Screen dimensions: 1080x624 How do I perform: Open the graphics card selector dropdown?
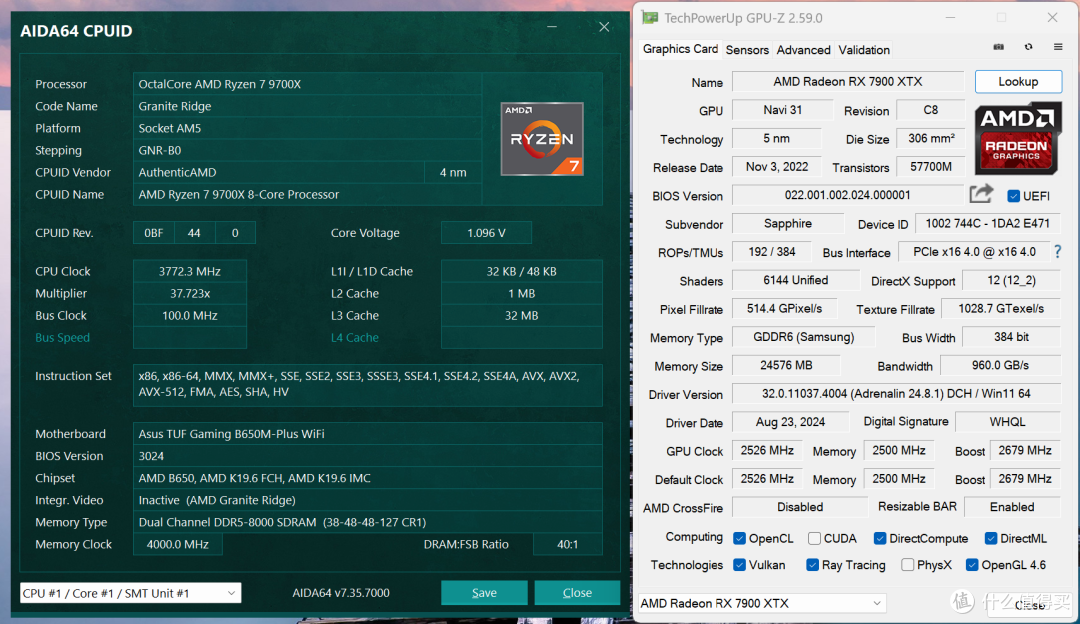[x=762, y=602]
